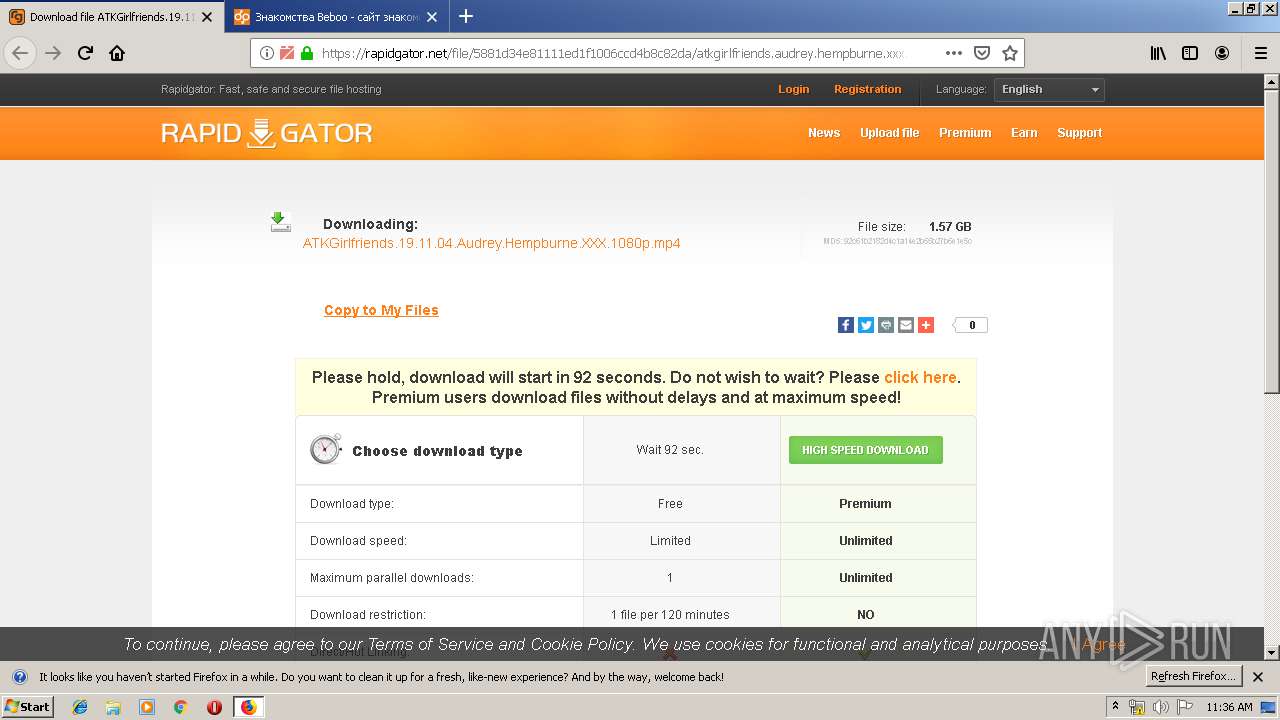Open the Language dropdown set to English
The image size is (1280, 720).
click(1050, 89)
